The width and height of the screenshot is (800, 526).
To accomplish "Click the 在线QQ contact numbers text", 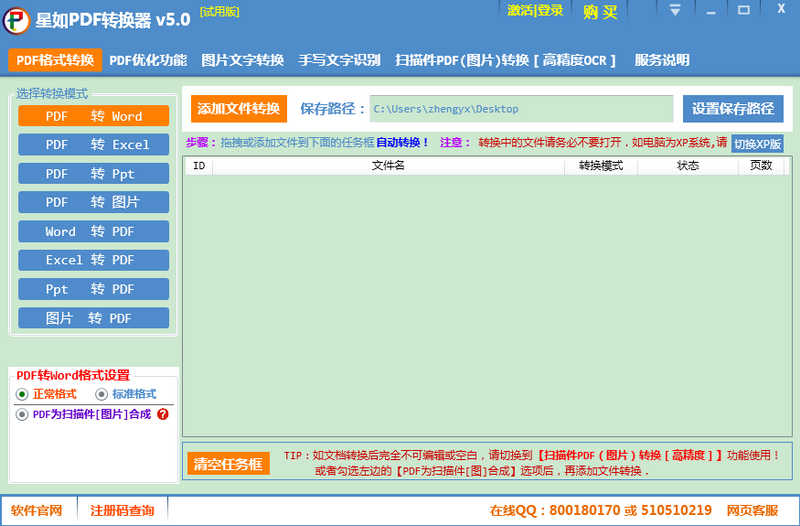I will tap(601, 510).
